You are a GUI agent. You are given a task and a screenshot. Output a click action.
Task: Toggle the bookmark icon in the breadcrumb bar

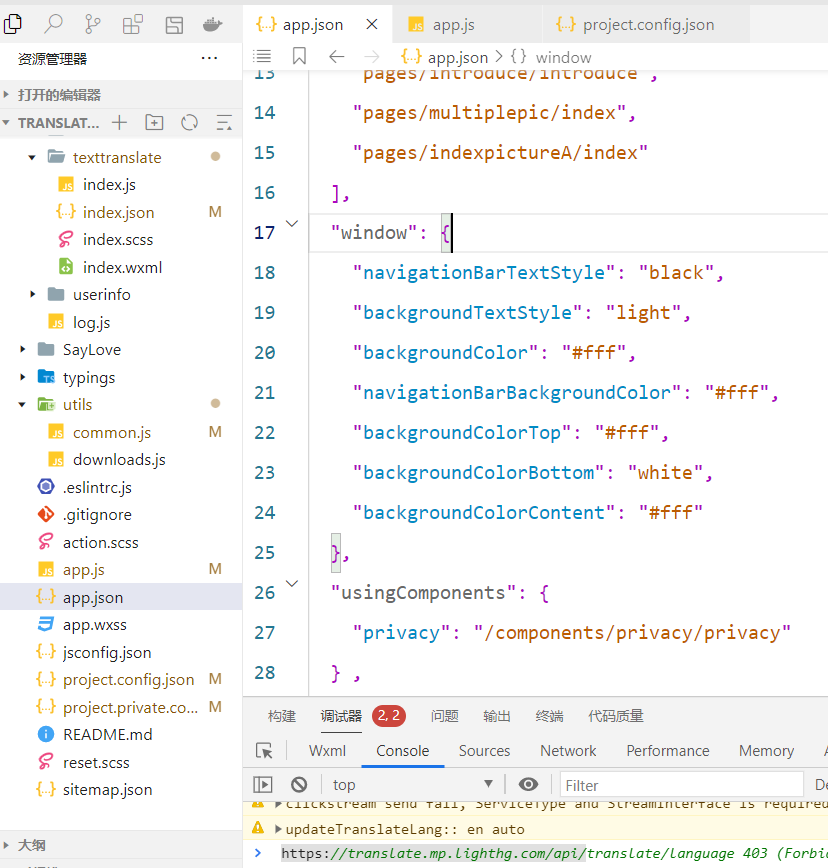pyautogui.click(x=299, y=57)
